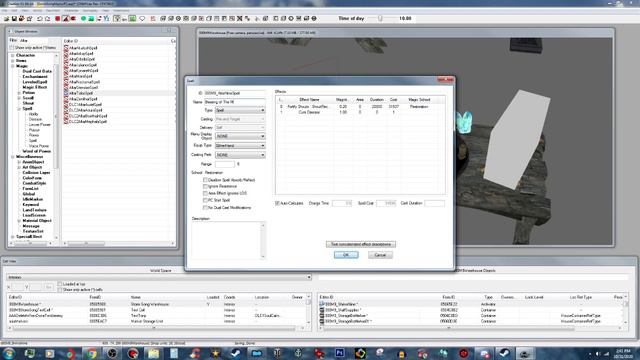
Task: Click the spell ID input field
Action: [235, 93]
